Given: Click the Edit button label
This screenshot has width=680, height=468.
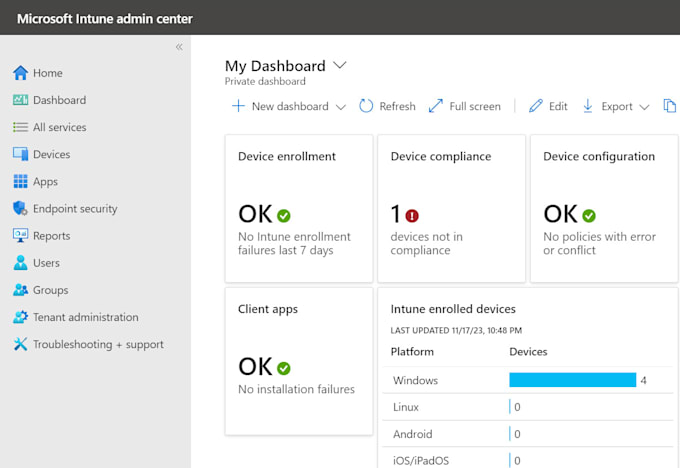Looking at the screenshot, I should [558, 106].
